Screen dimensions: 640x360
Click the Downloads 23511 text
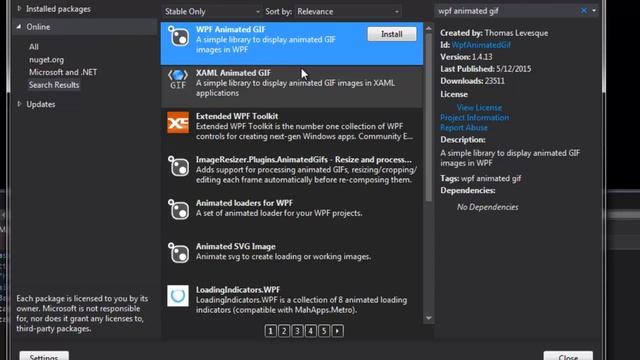point(472,81)
